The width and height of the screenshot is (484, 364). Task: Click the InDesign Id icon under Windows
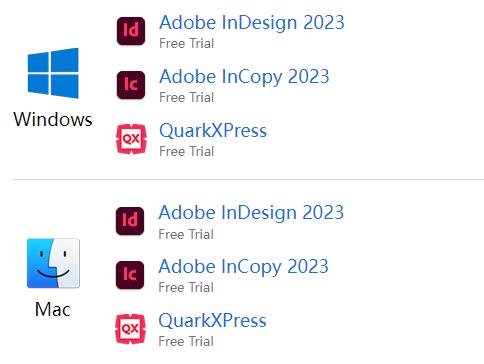pos(131,31)
